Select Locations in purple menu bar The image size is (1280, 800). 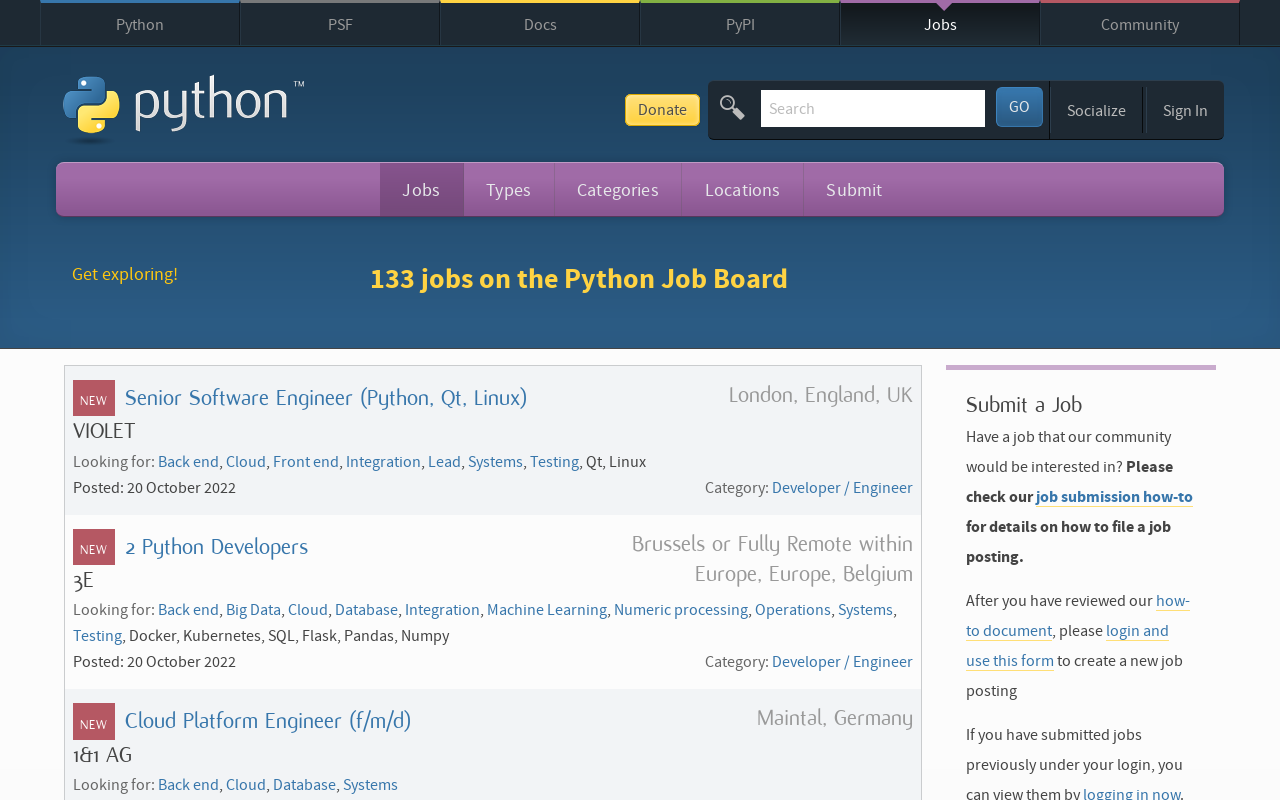742,190
